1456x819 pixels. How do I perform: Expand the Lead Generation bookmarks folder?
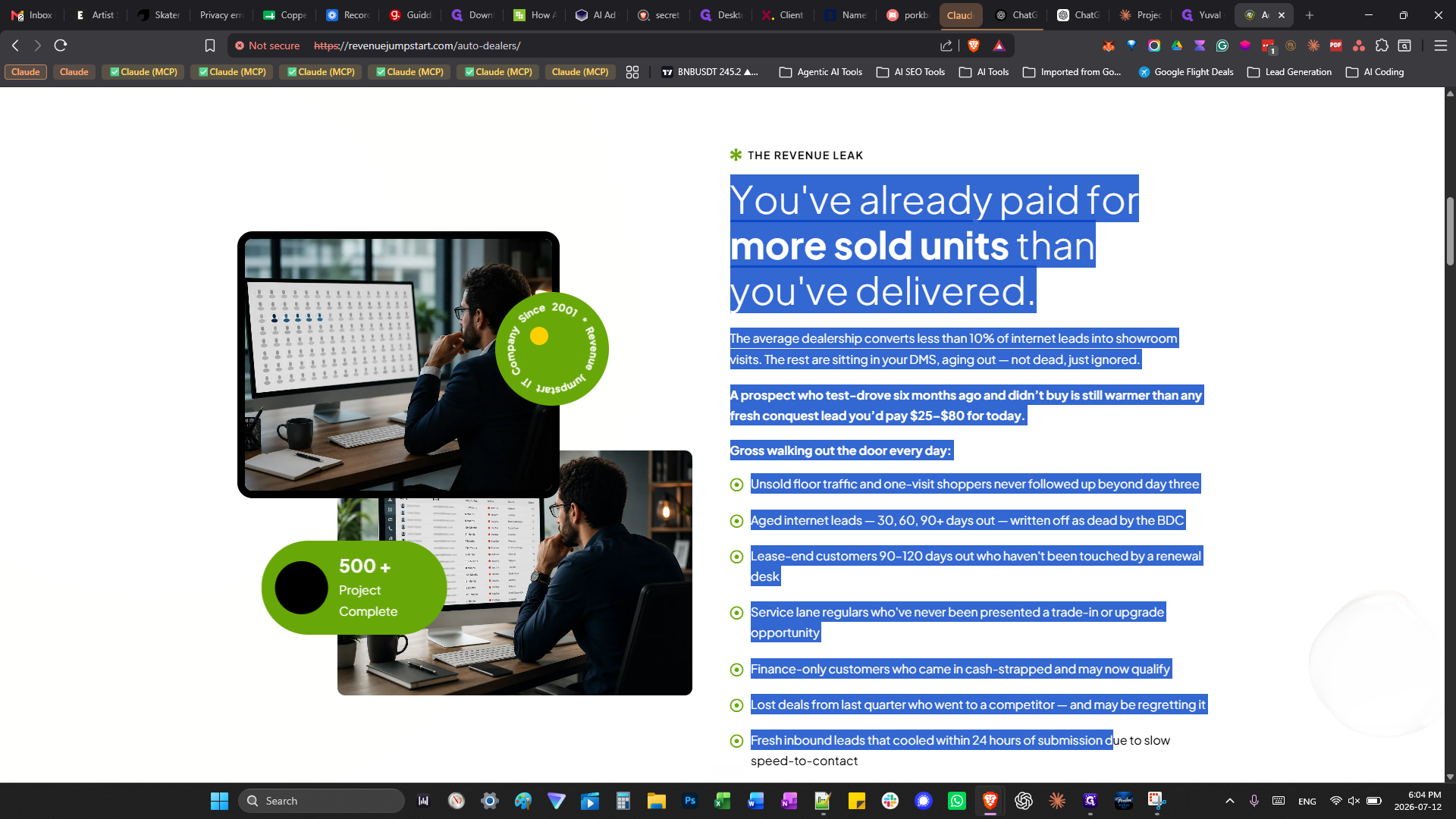click(1289, 72)
